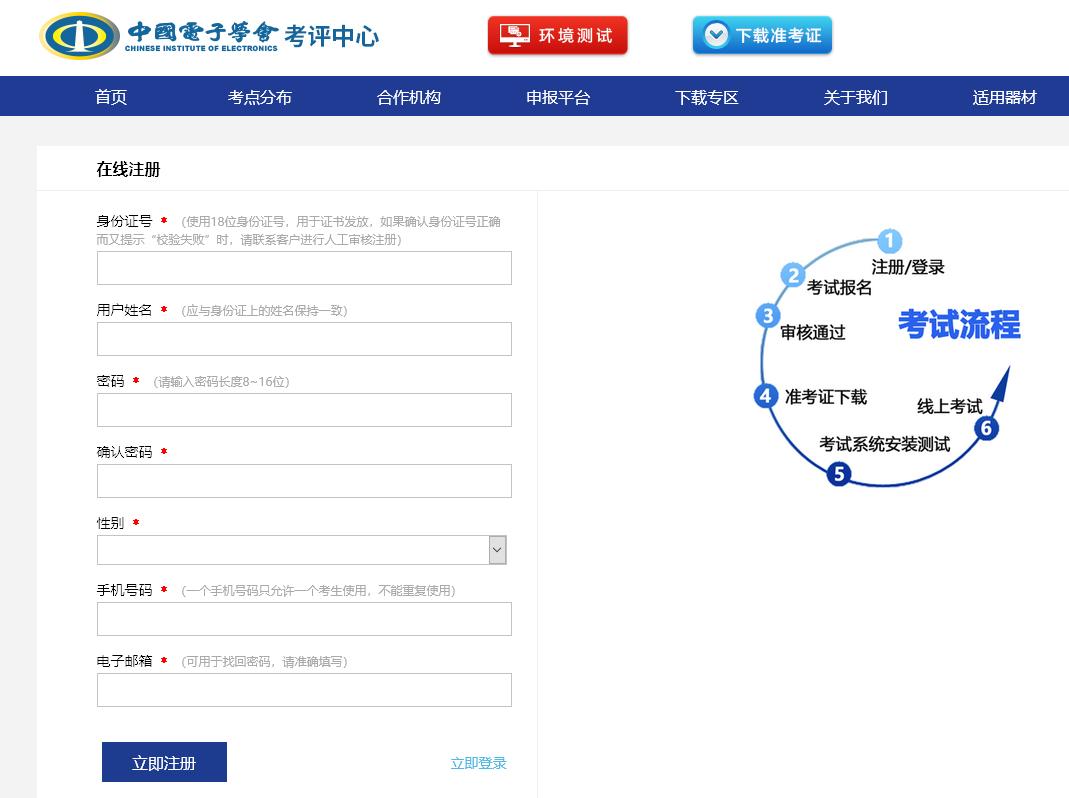
Task: Click the 立即登录 login link
Action: [478, 762]
